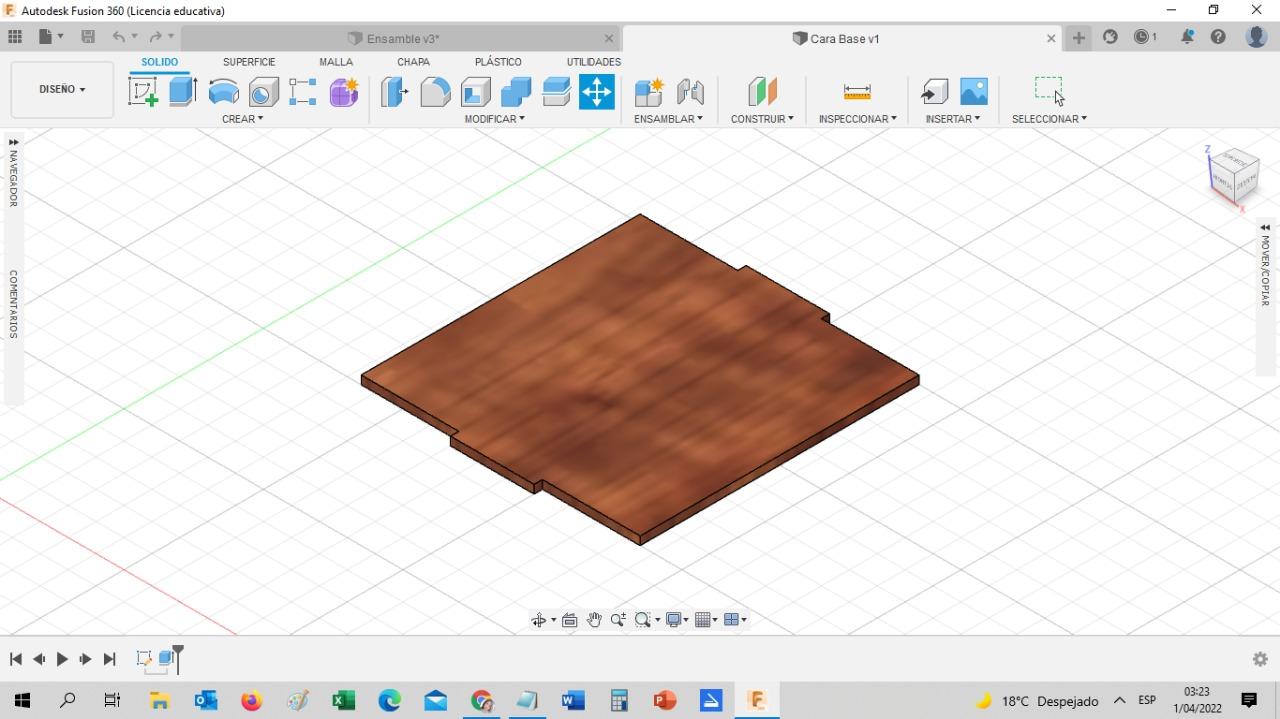Screen dimensions: 1280x719
Task: Expand the NAVEGADOR side panel
Action: [x=13, y=172]
